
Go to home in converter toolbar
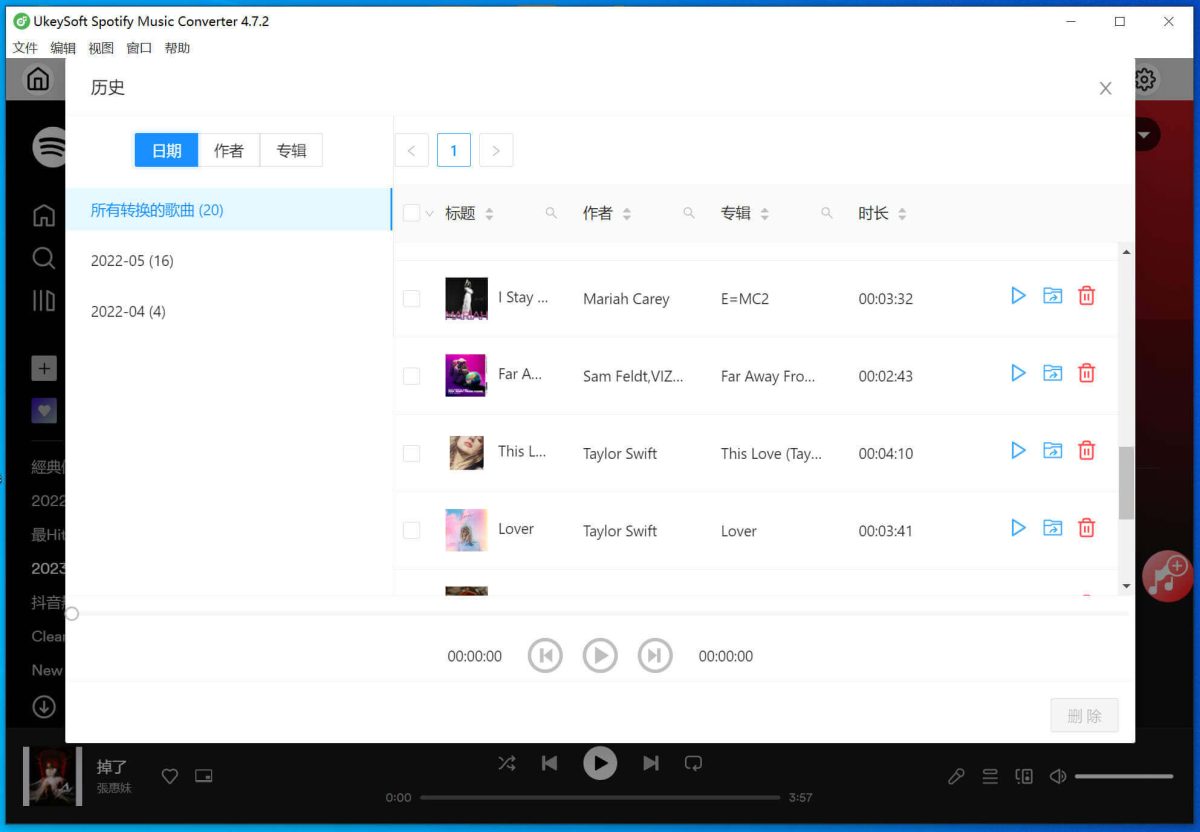38,79
